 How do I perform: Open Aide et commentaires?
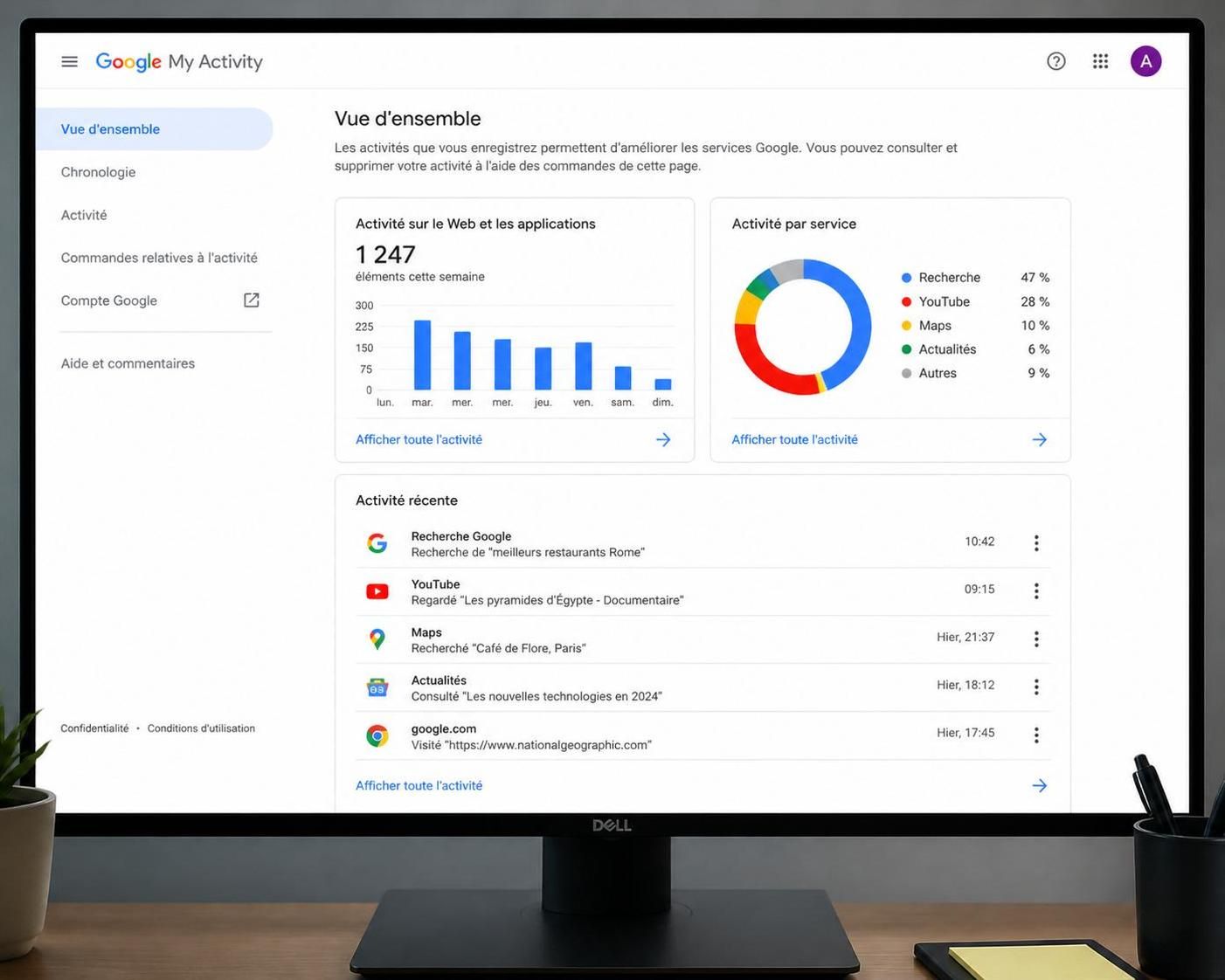tap(128, 363)
